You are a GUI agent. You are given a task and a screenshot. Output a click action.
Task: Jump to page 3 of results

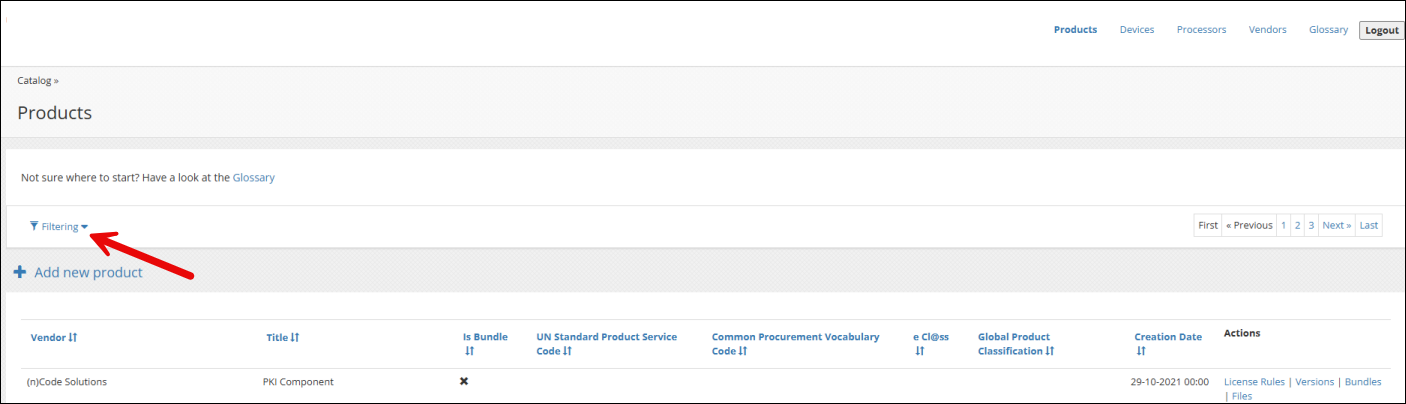tap(1311, 225)
